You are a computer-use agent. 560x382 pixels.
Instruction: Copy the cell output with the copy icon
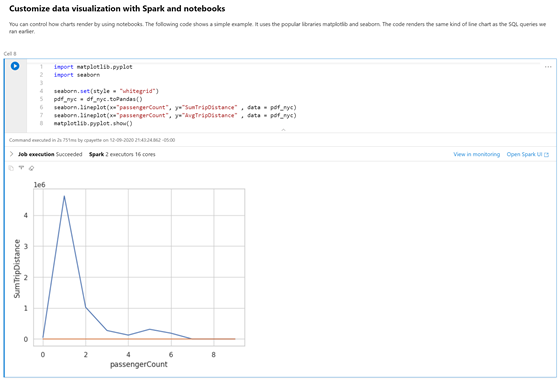point(11,168)
